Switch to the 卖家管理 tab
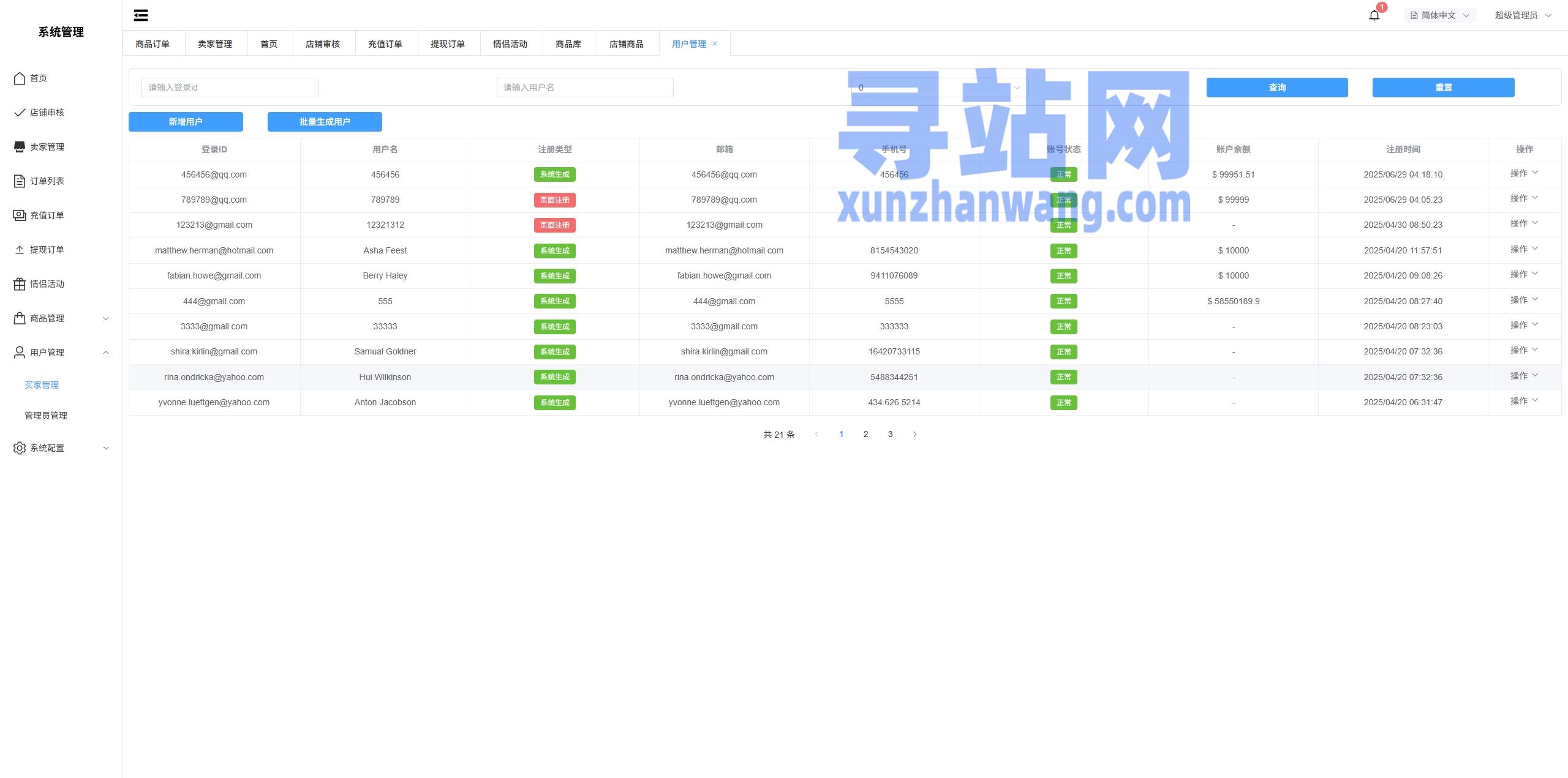Screen dimensions: 1568x778 (x=215, y=43)
